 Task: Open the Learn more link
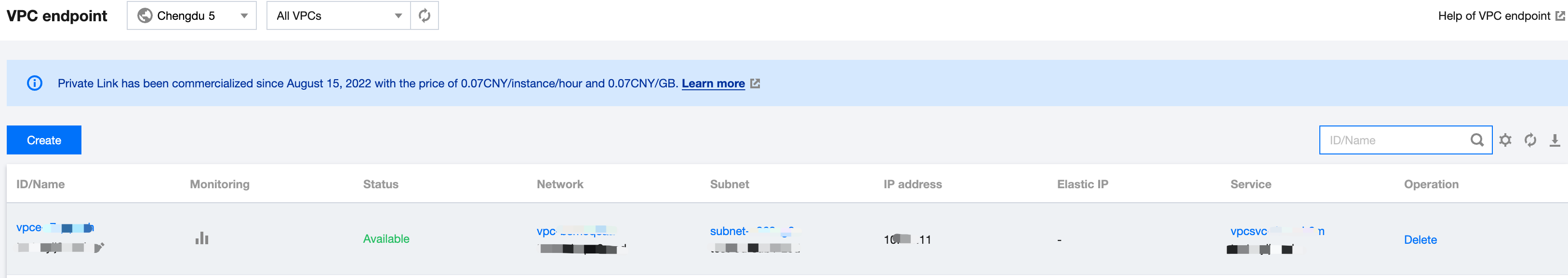pyautogui.click(x=713, y=83)
